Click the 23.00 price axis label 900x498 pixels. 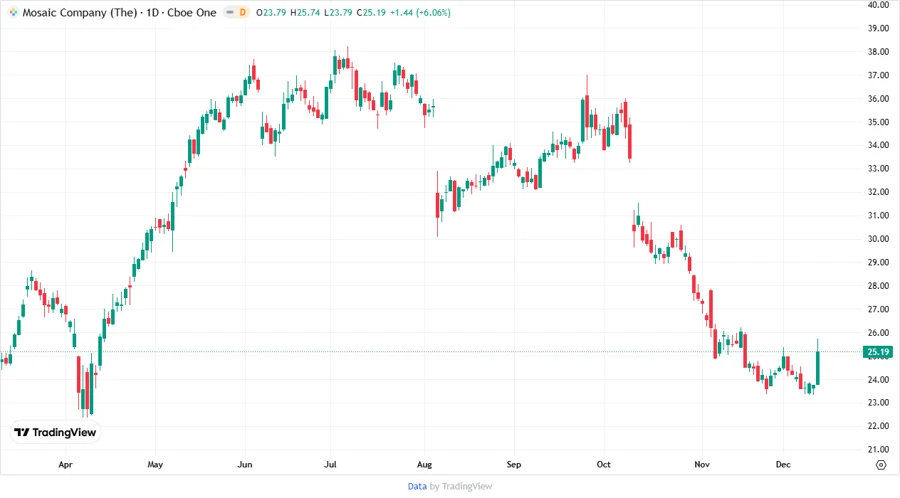coord(878,403)
